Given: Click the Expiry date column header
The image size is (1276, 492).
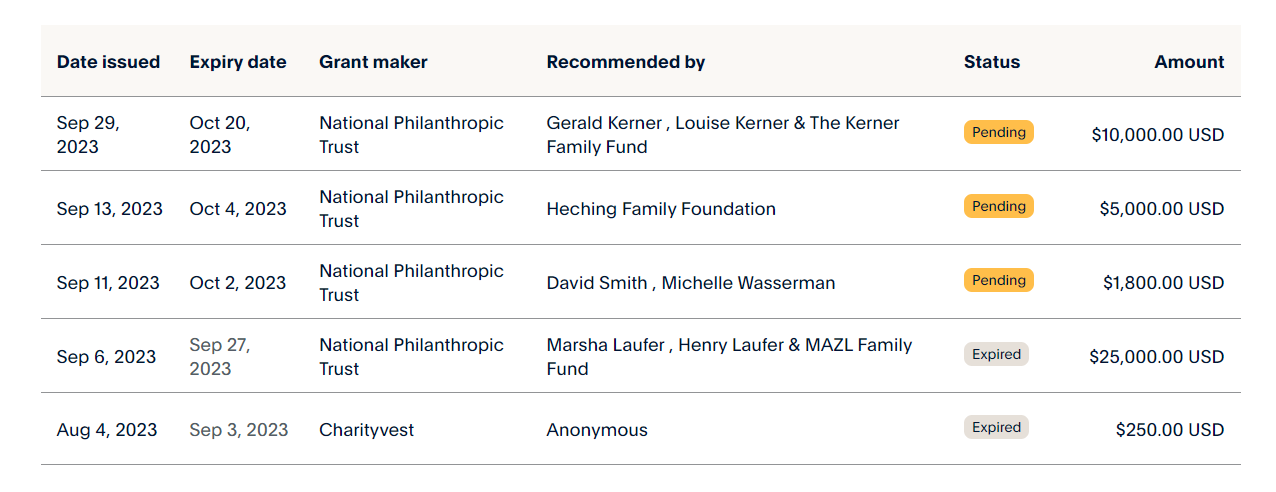Looking at the screenshot, I should pos(238,62).
